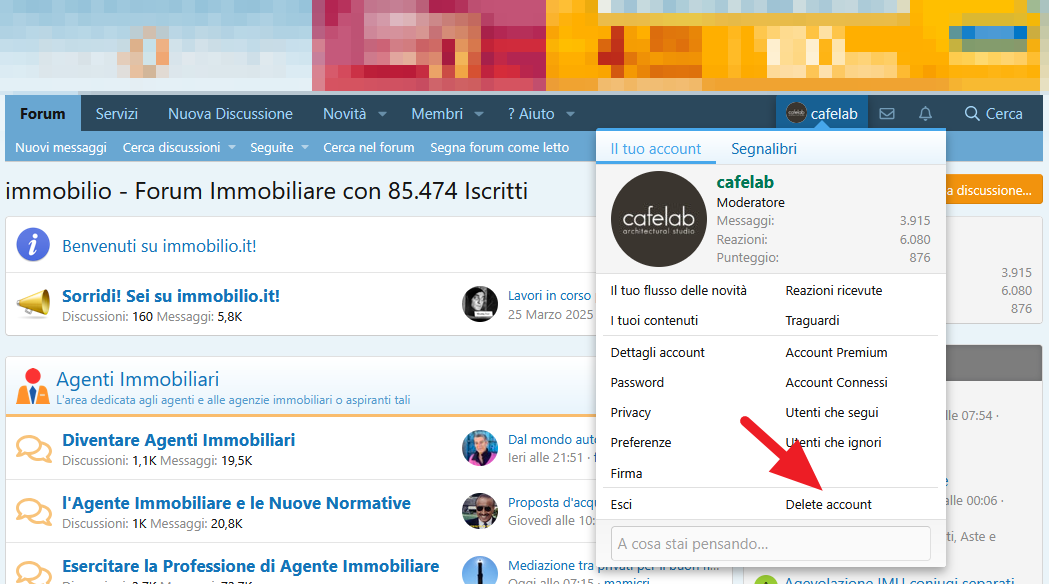Click the blue info icon beside Benvenuti
The width and height of the screenshot is (1049, 584).
point(33,245)
